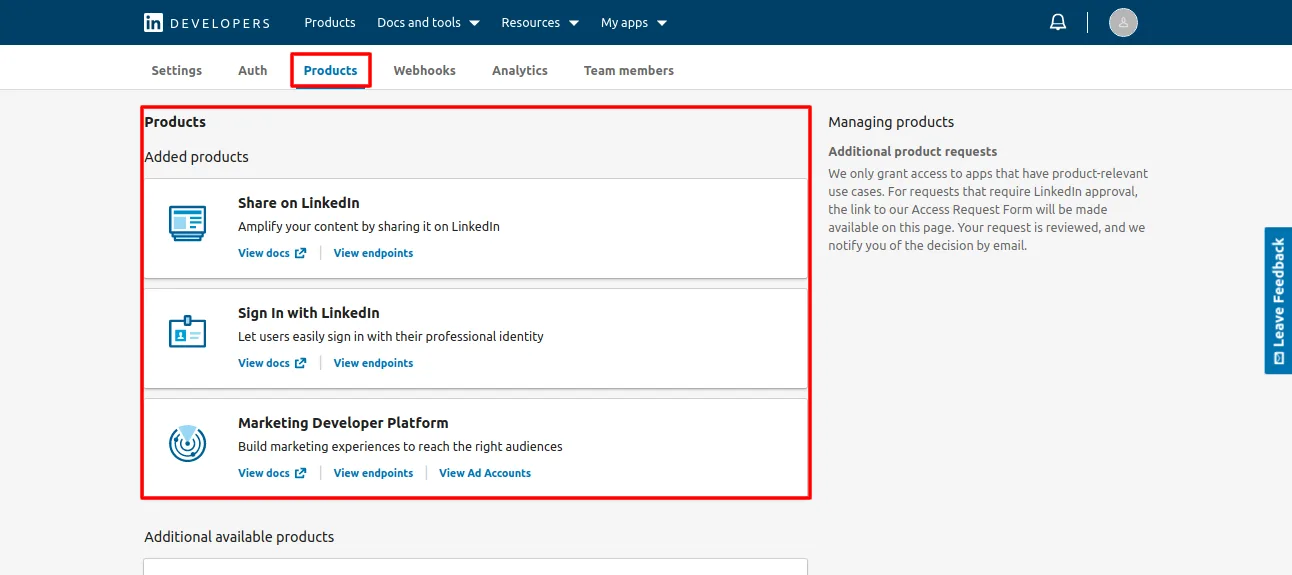Open View endpoints for Share on LinkedIn

point(373,253)
